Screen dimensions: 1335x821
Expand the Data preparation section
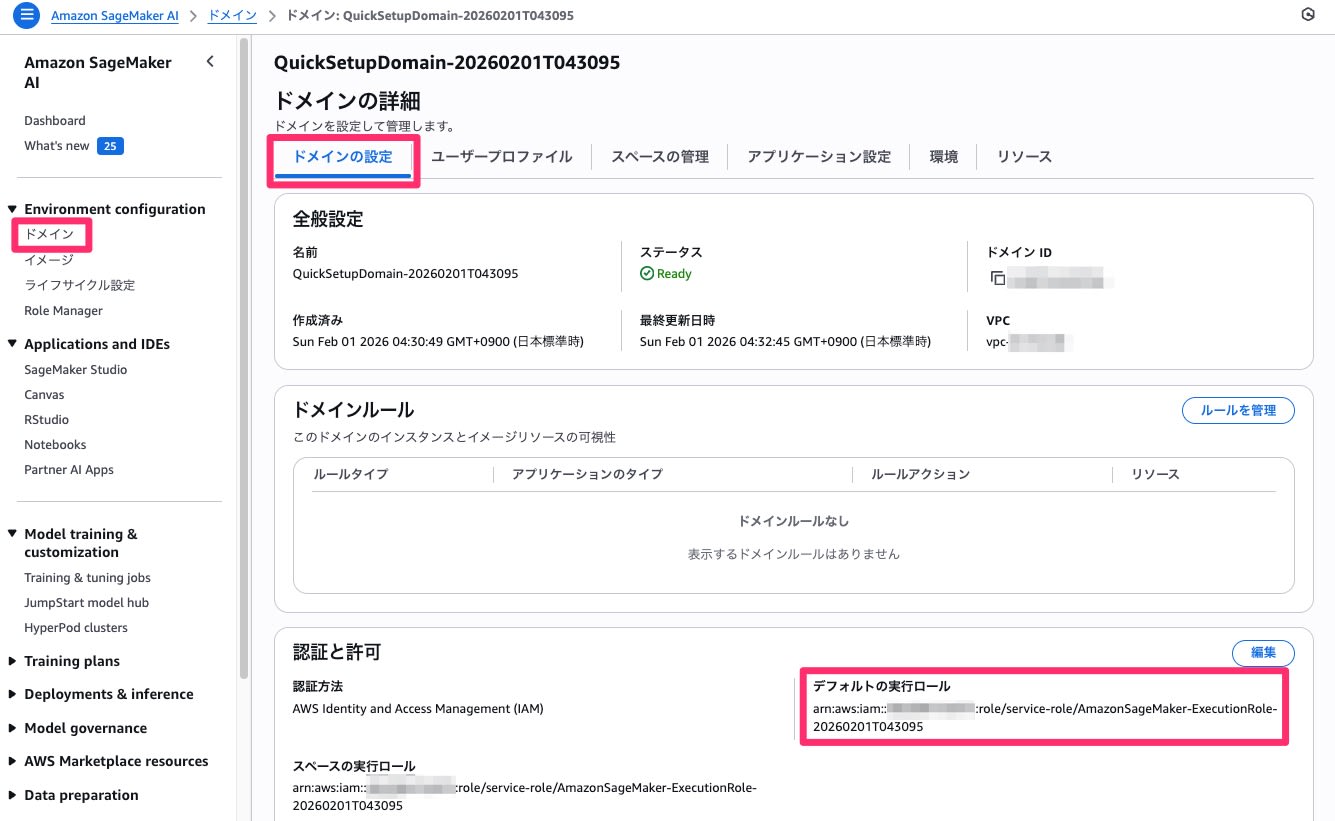point(13,795)
